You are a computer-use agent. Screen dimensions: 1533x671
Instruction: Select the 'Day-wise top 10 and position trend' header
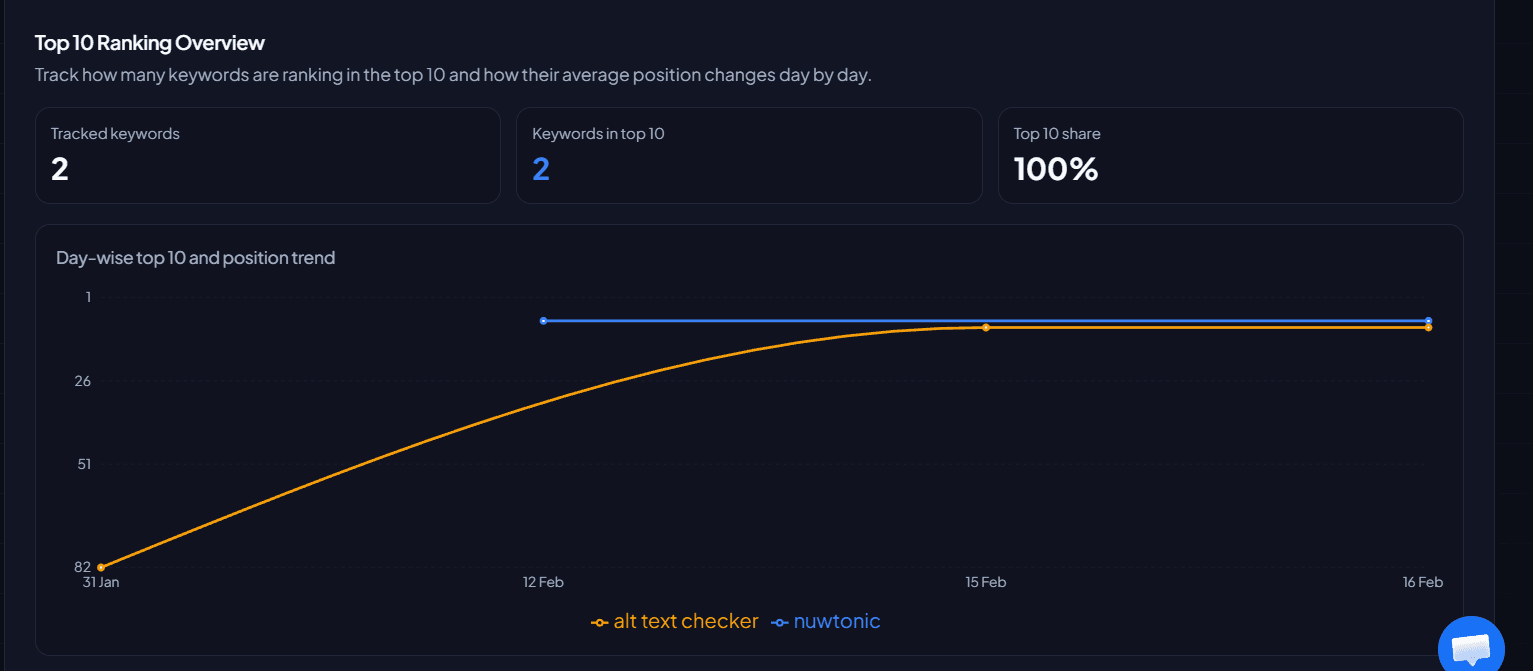(x=195, y=257)
